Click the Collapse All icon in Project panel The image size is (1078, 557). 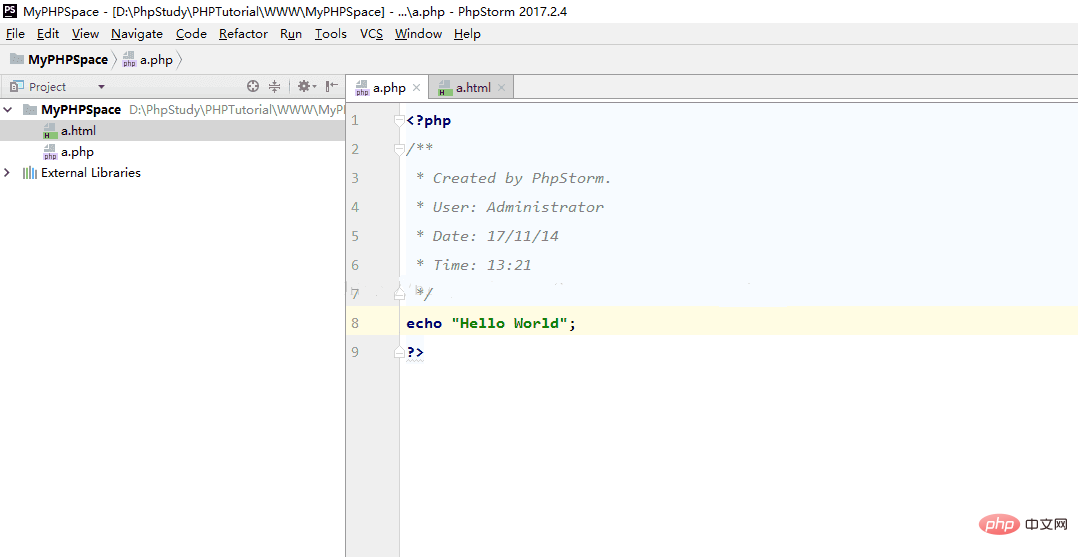coord(274,87)
